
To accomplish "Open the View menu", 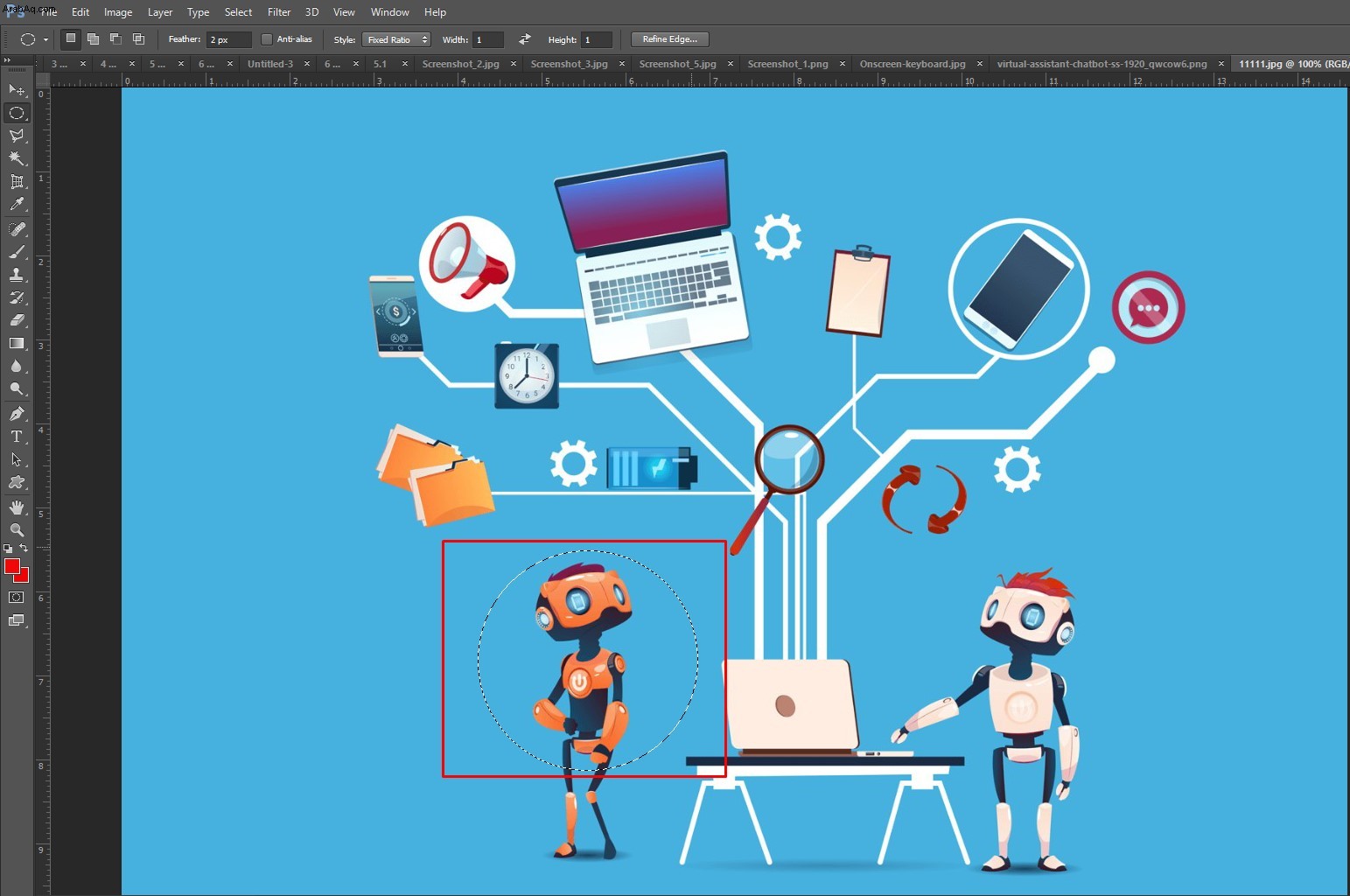I will tap(344, 12).
